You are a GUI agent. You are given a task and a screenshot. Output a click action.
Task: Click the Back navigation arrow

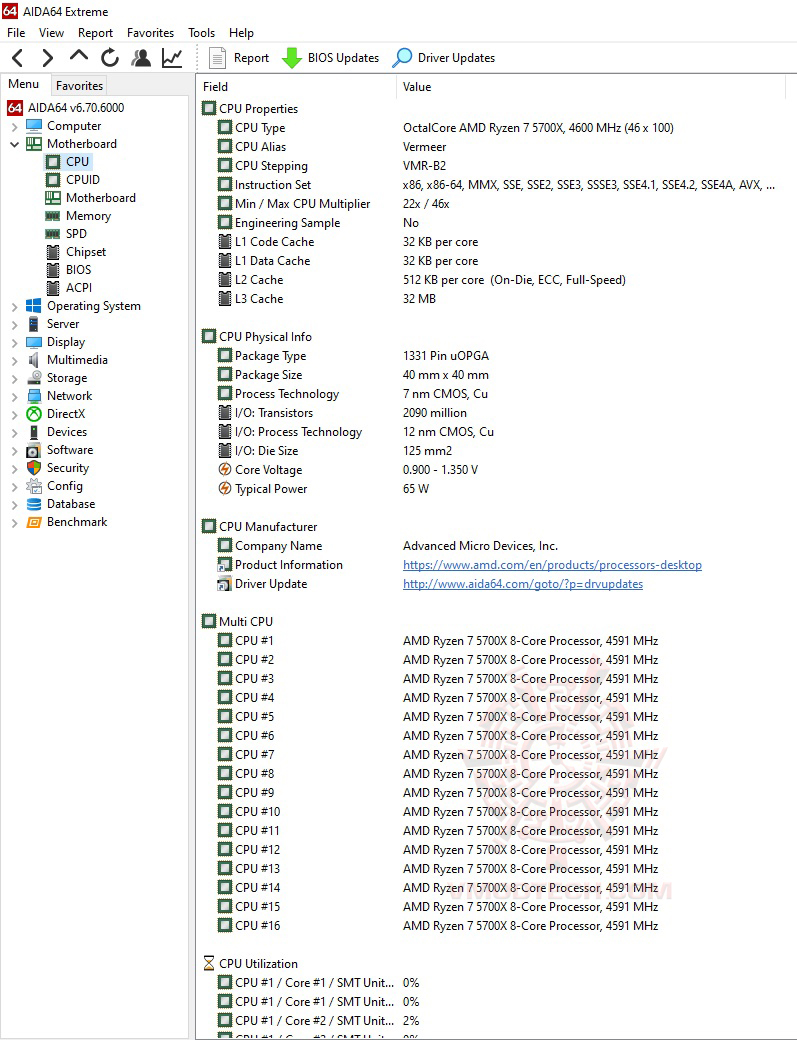[18, 58]
